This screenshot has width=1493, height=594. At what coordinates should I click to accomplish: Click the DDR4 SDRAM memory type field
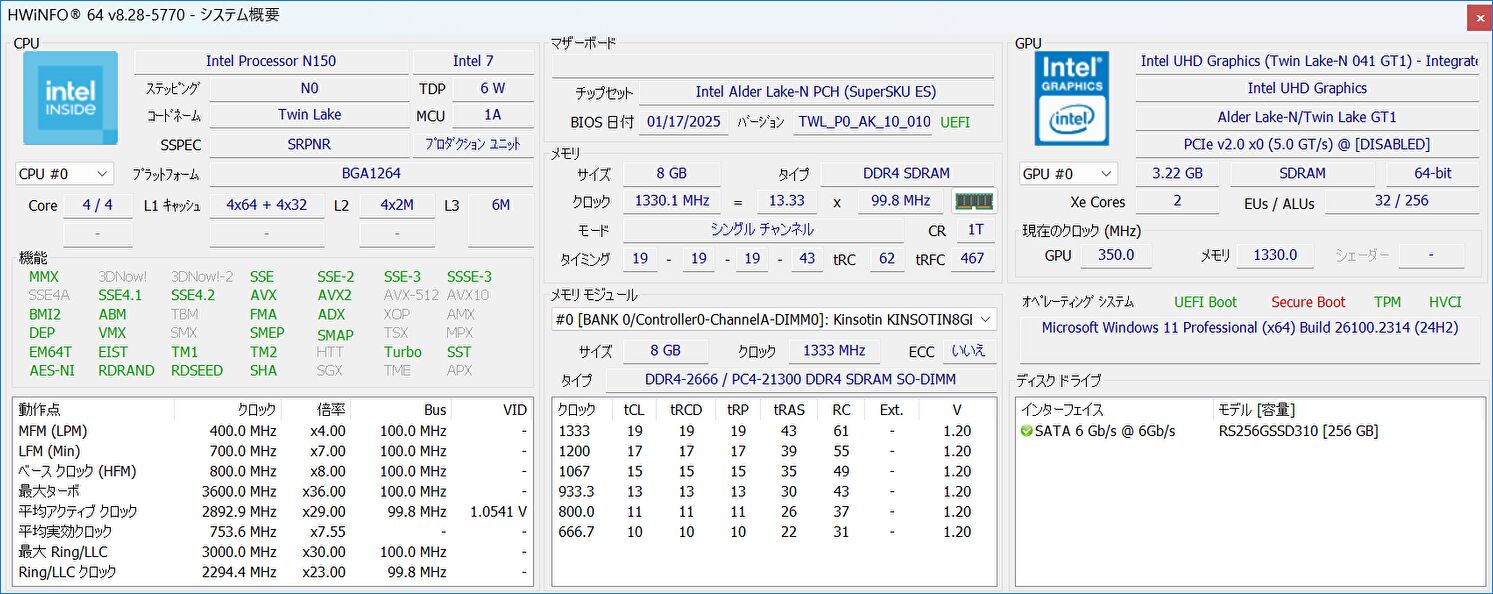907,174
